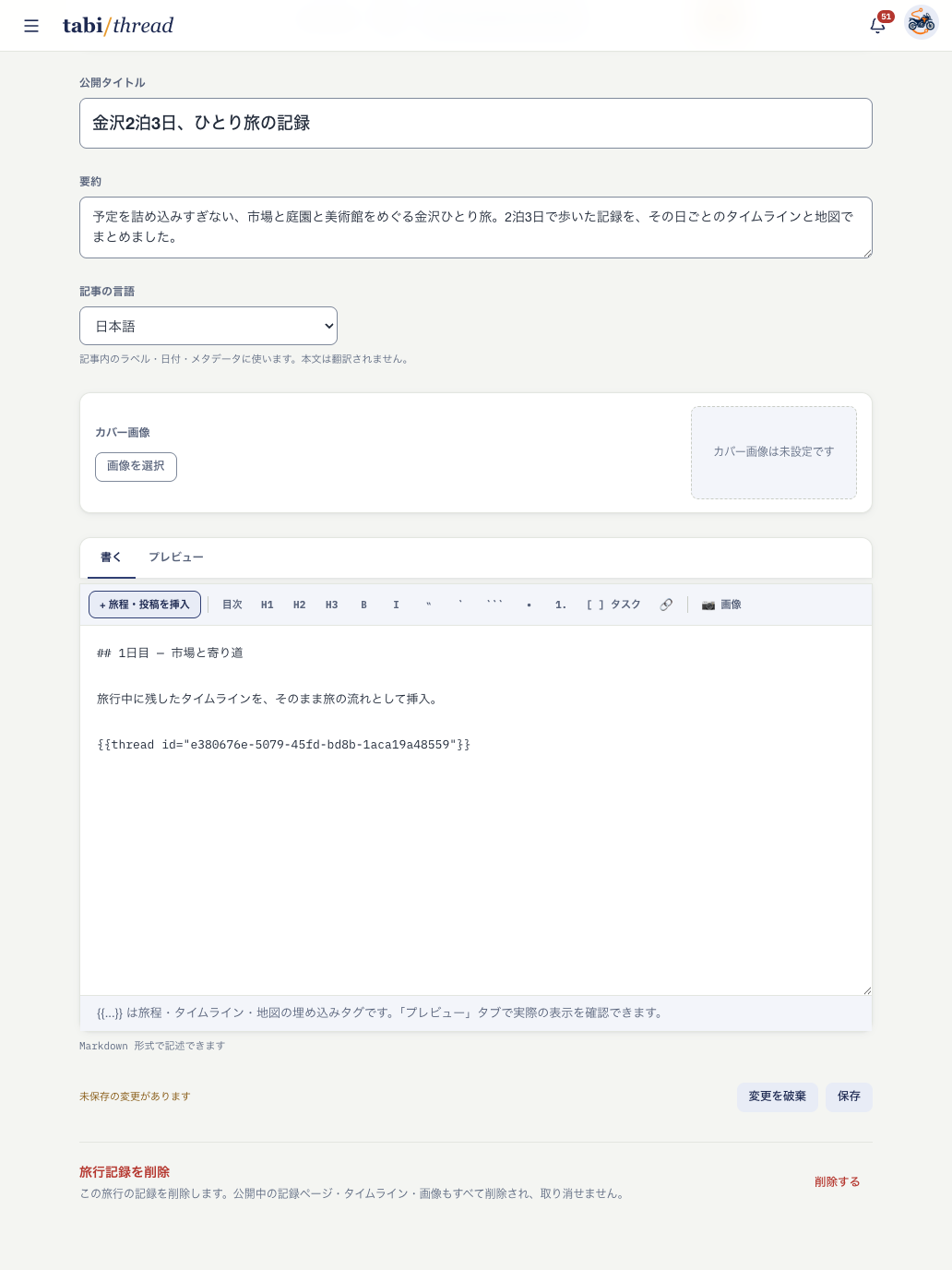
Task: Insert table of contents with 目次
Action: pyautogui.click(x=232, y=605)
